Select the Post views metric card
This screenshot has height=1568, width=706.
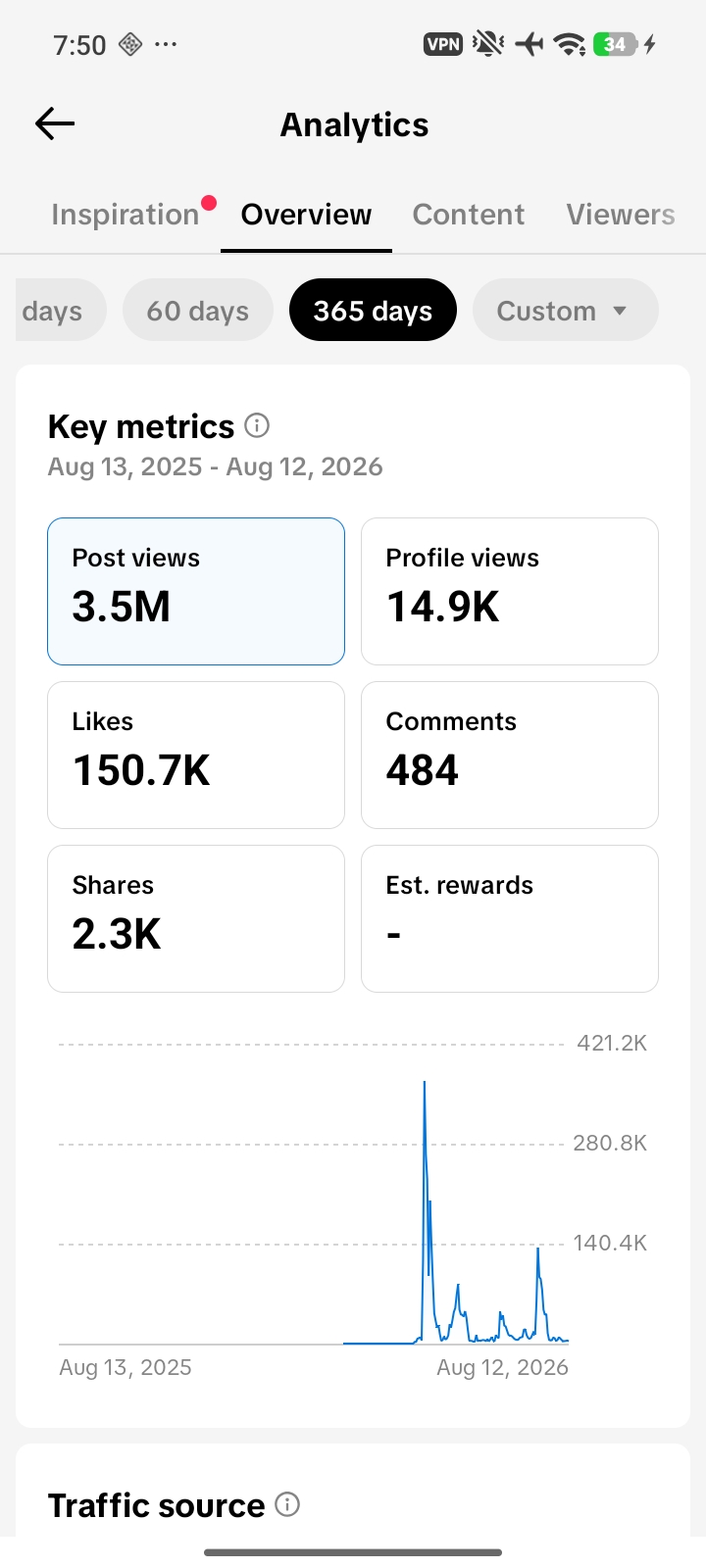(x=196, y=591)
